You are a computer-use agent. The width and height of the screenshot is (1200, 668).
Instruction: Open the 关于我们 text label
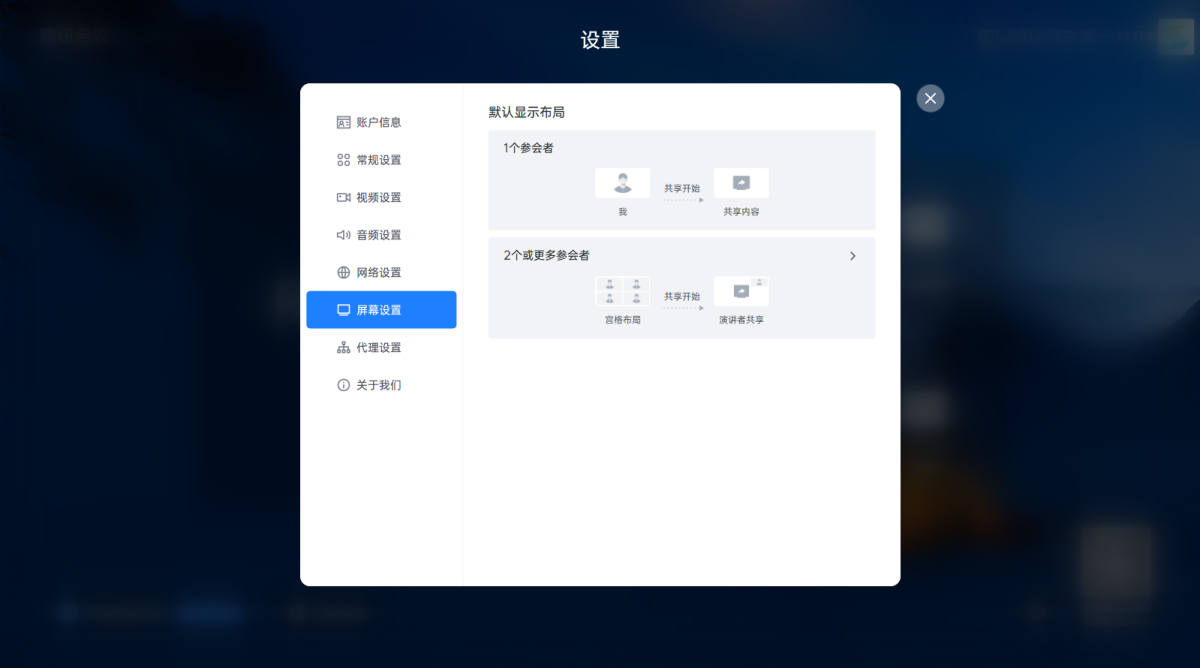(379, 385)
